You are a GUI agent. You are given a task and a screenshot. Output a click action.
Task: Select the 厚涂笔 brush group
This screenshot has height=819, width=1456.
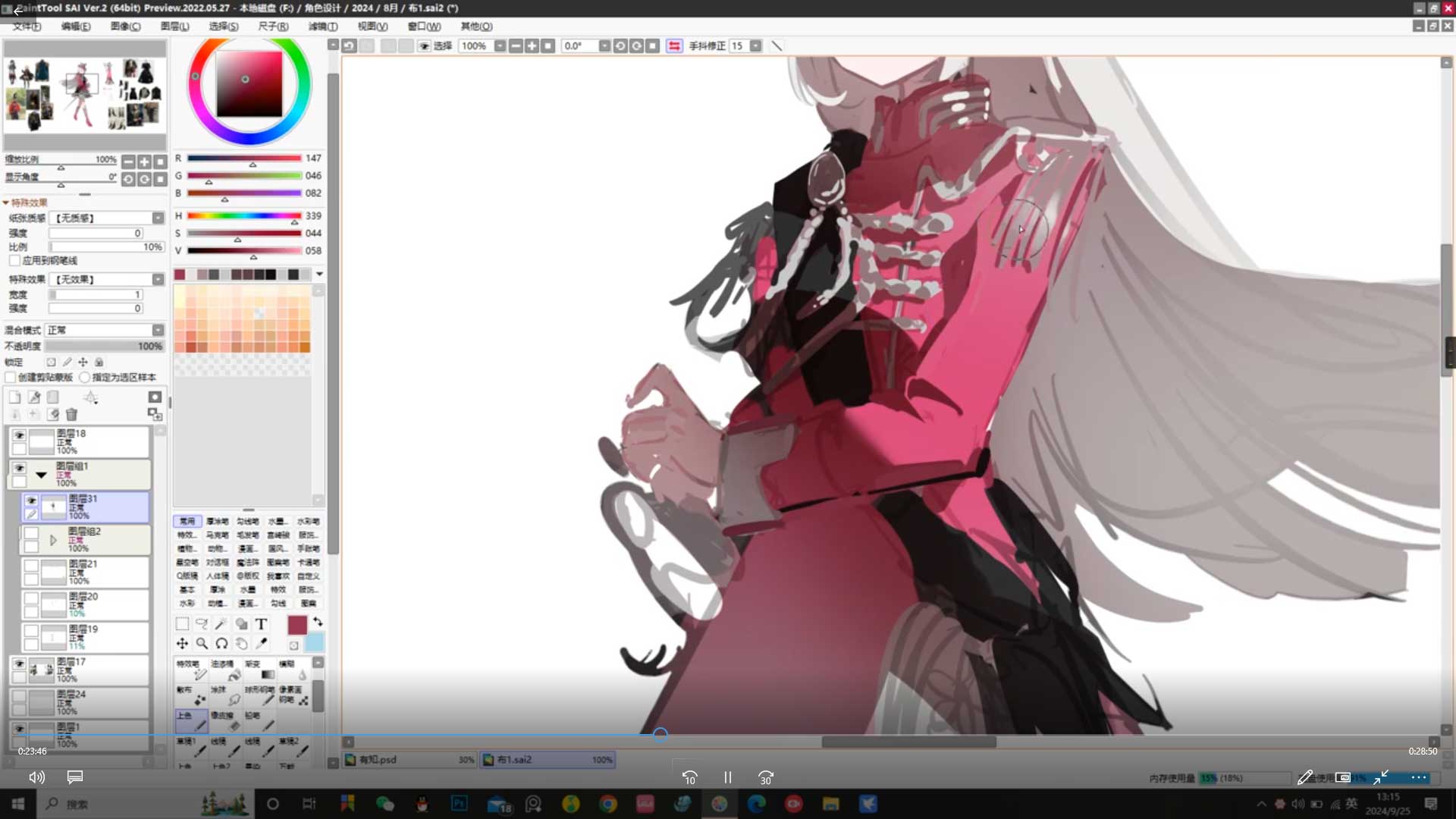[218, 522]
